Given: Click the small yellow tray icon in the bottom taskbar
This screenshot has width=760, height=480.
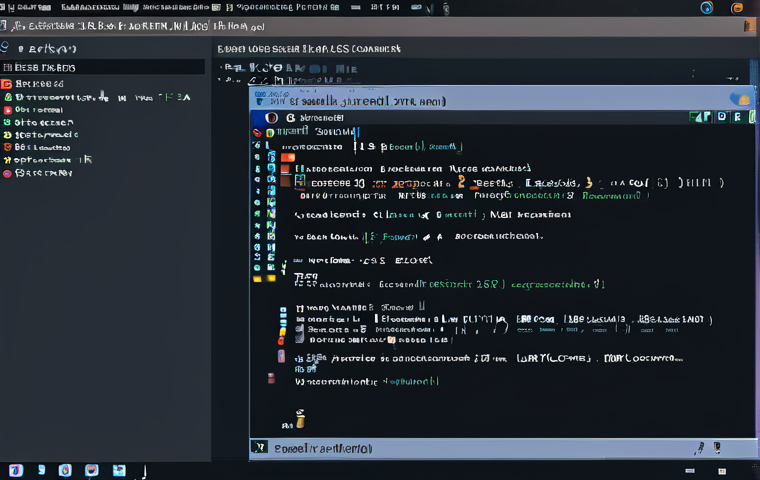Looking at the screenshot, I should coord(722,471).
